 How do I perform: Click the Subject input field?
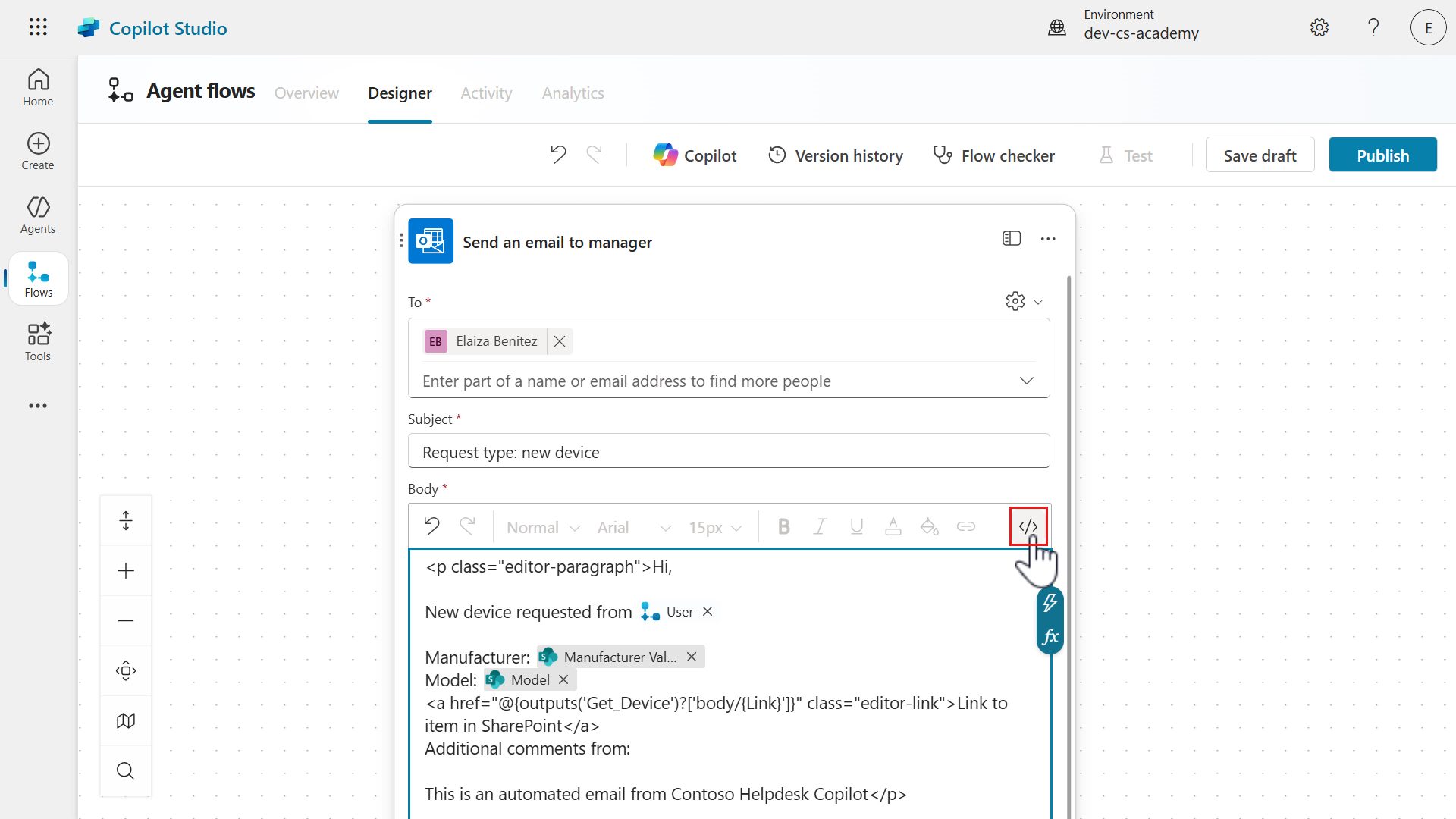[728, 452]
